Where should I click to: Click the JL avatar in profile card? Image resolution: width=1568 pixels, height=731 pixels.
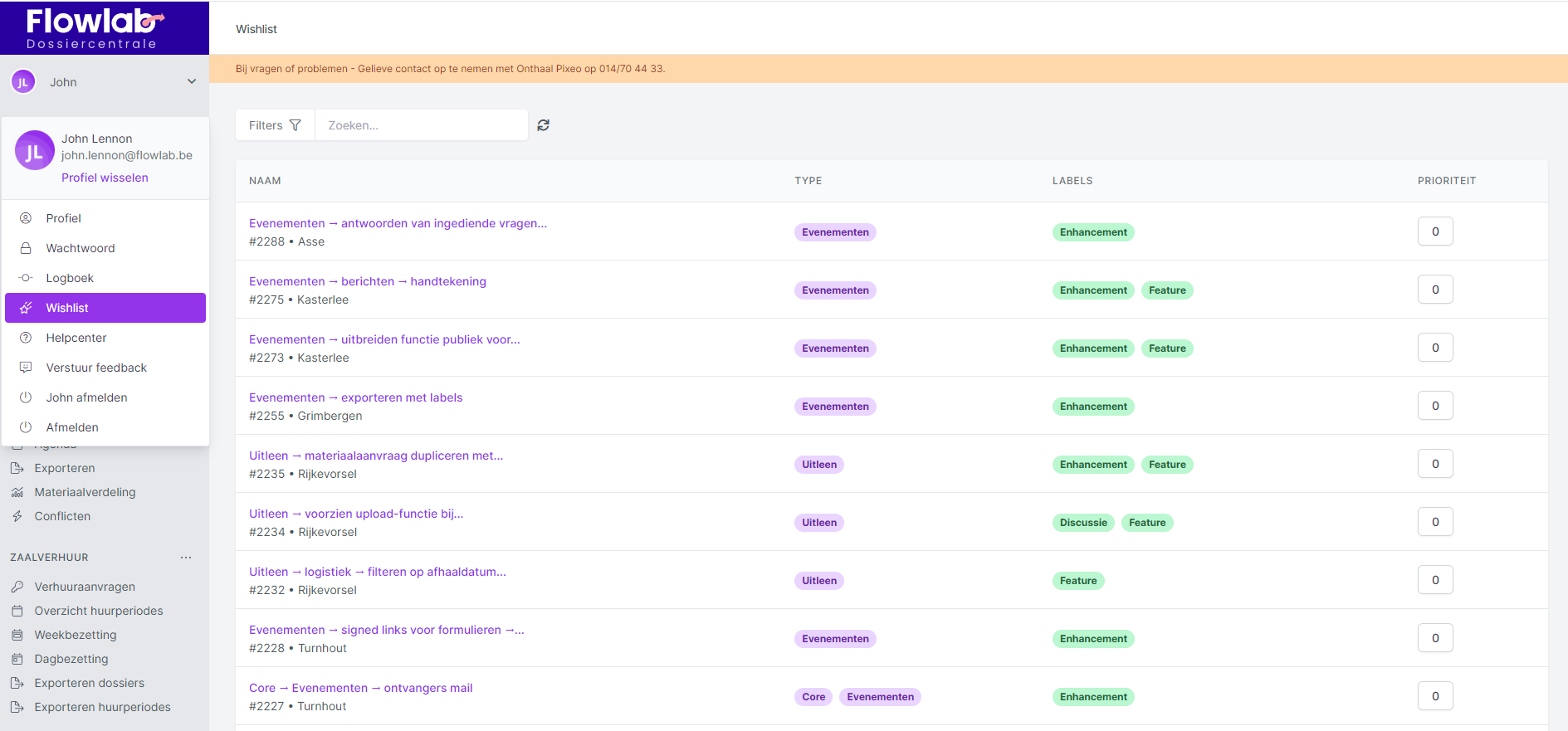pyautogui.click(x=35, y=151)
